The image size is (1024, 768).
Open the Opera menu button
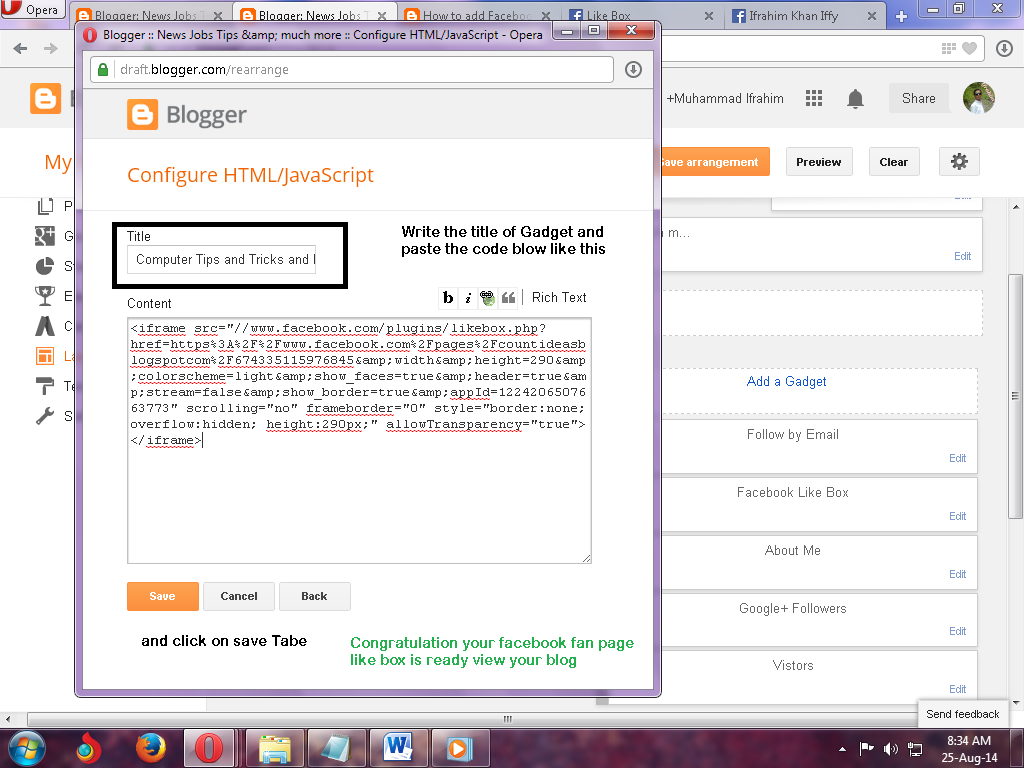coord(33,9)
